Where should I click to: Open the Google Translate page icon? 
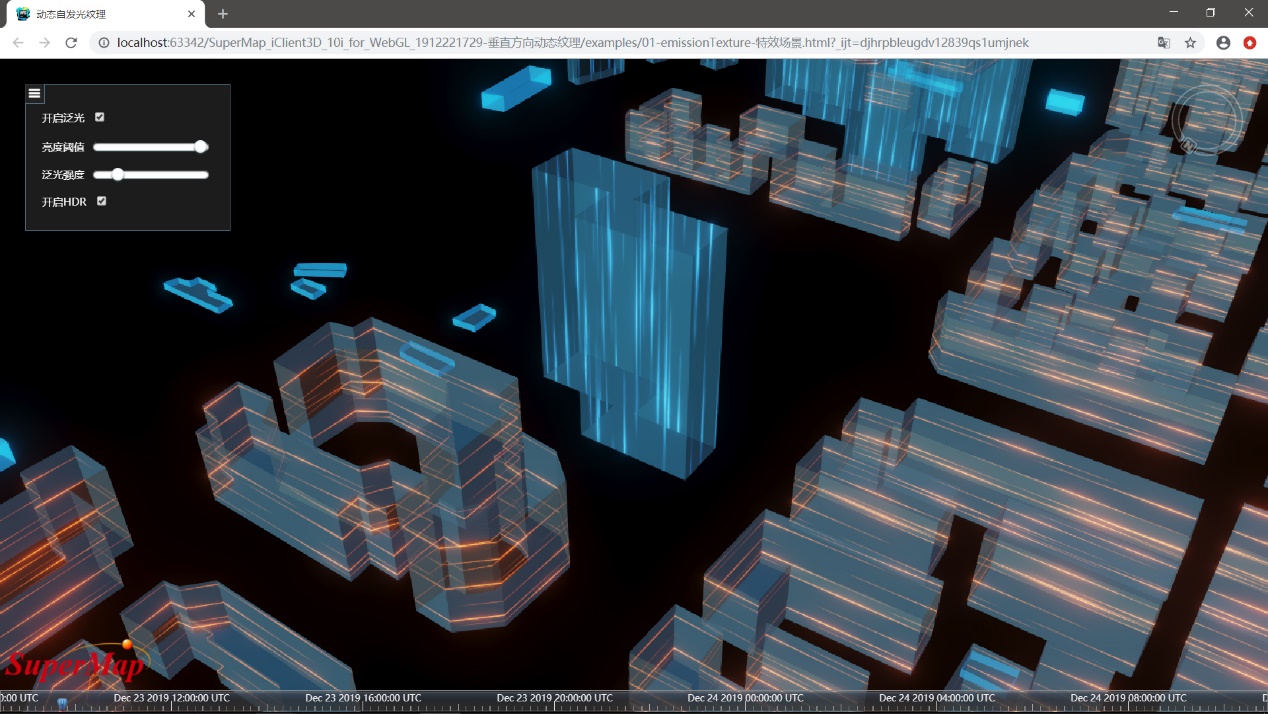point(1163,43)
